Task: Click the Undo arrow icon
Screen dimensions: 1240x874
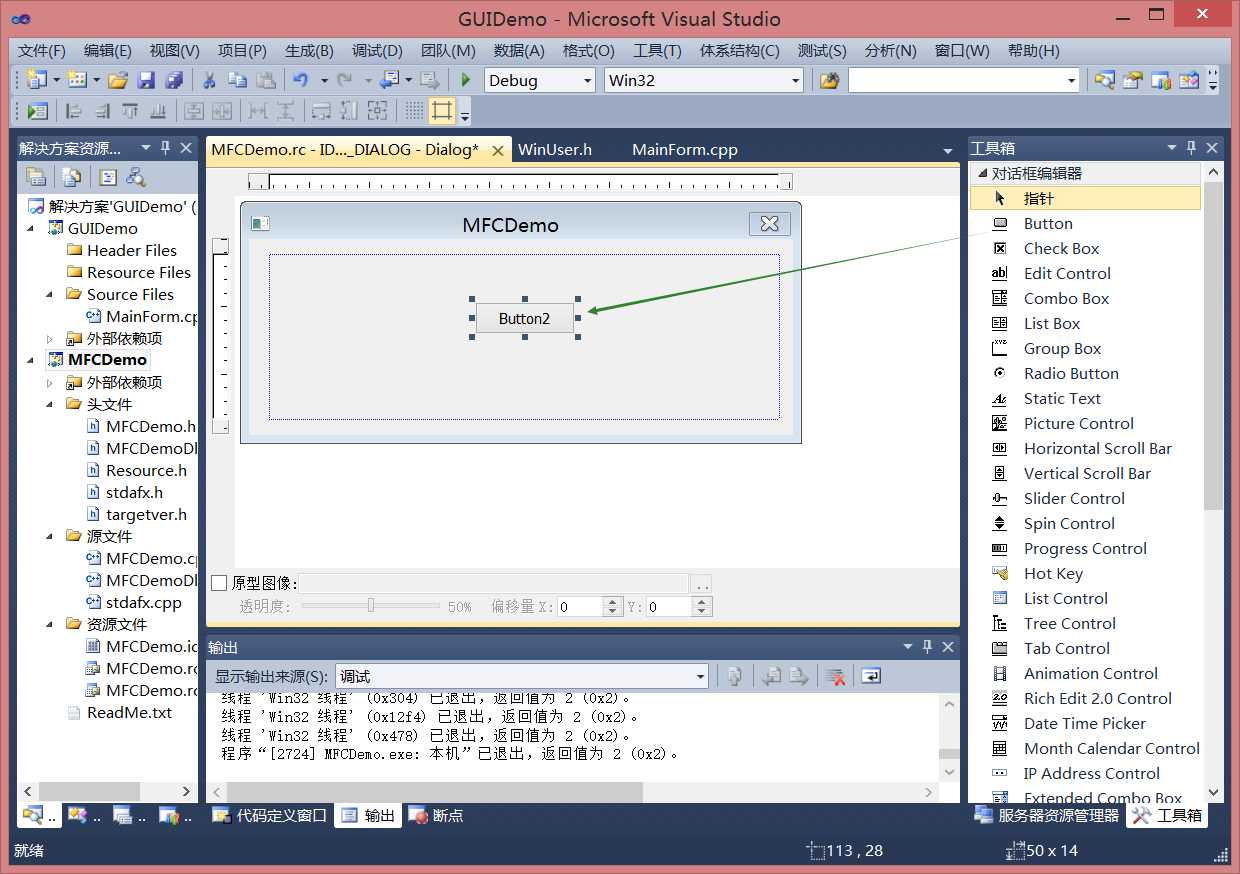Action: 299,80
